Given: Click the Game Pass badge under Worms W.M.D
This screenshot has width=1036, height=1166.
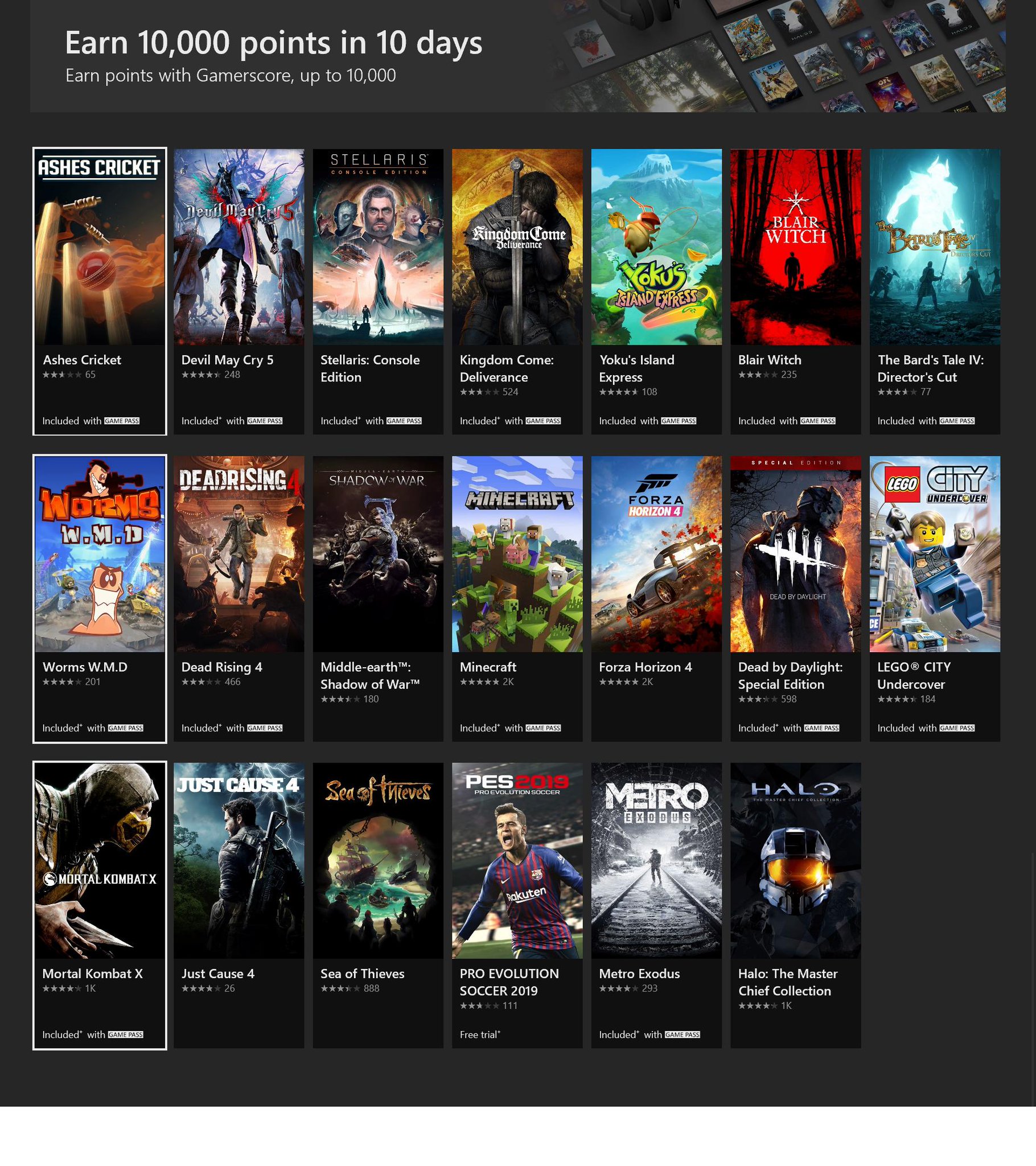Looking at the screenshot, I should (125, 728).
